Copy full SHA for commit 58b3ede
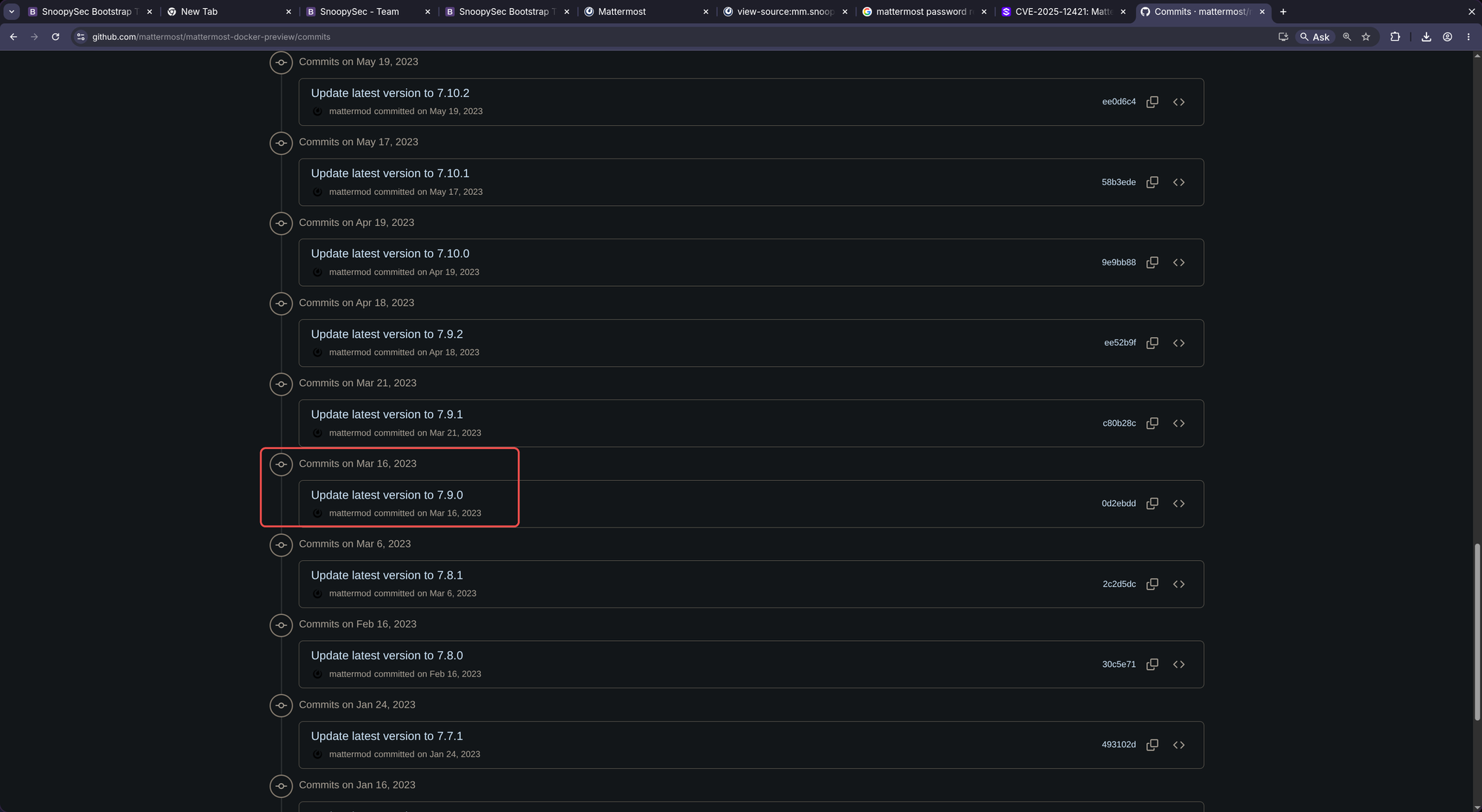The height and width of the screenshot is (812, 1482). click(1152, 182)
